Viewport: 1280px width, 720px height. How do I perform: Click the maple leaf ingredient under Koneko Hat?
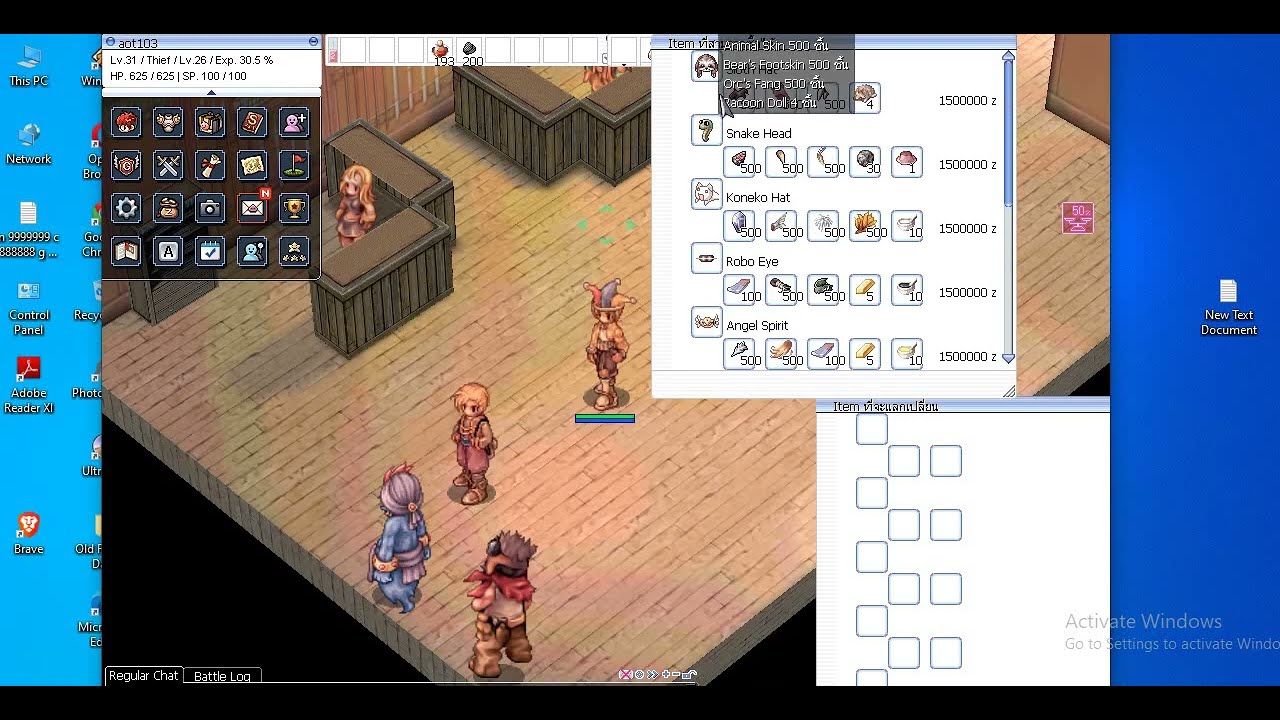pos(865,226)
